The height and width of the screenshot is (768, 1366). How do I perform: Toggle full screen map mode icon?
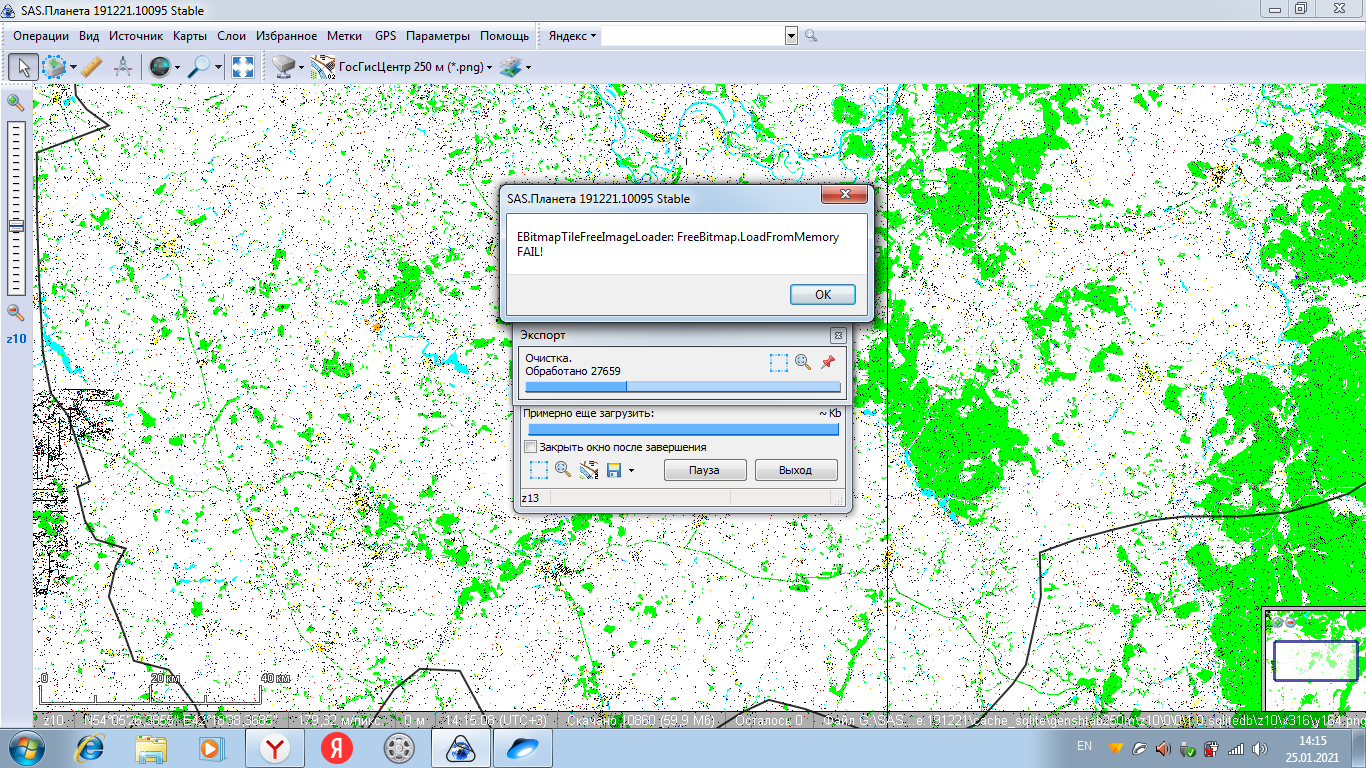pos(242,67)
